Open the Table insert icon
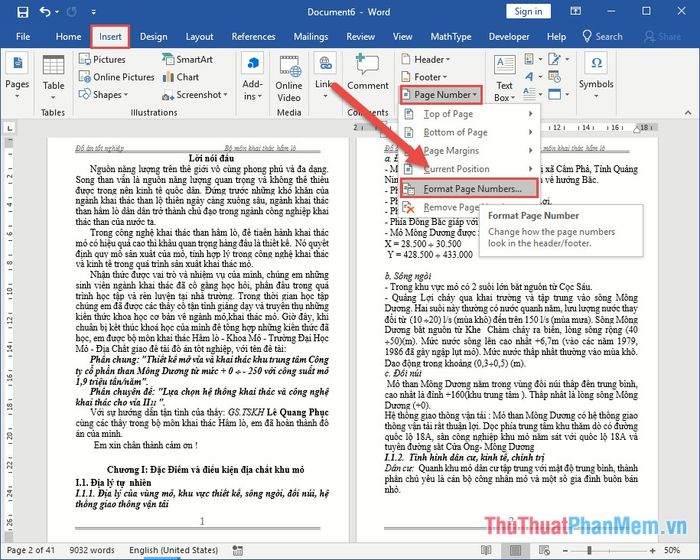 [x=54, y=65]
